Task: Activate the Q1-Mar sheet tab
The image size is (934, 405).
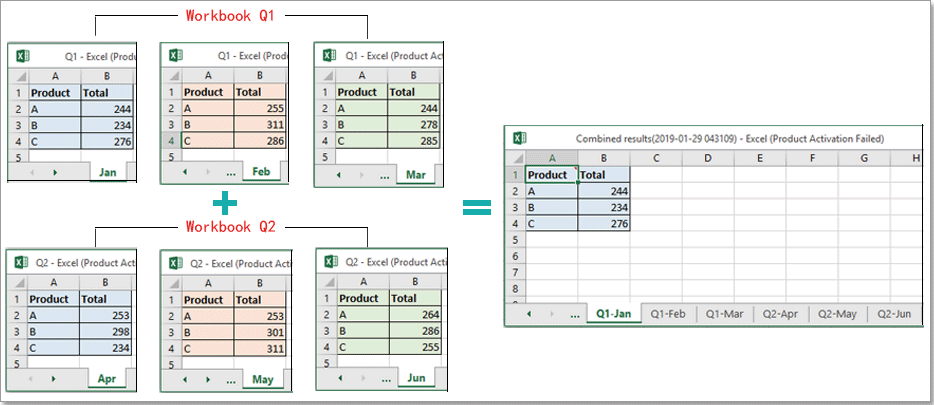Action: point(724,313)
